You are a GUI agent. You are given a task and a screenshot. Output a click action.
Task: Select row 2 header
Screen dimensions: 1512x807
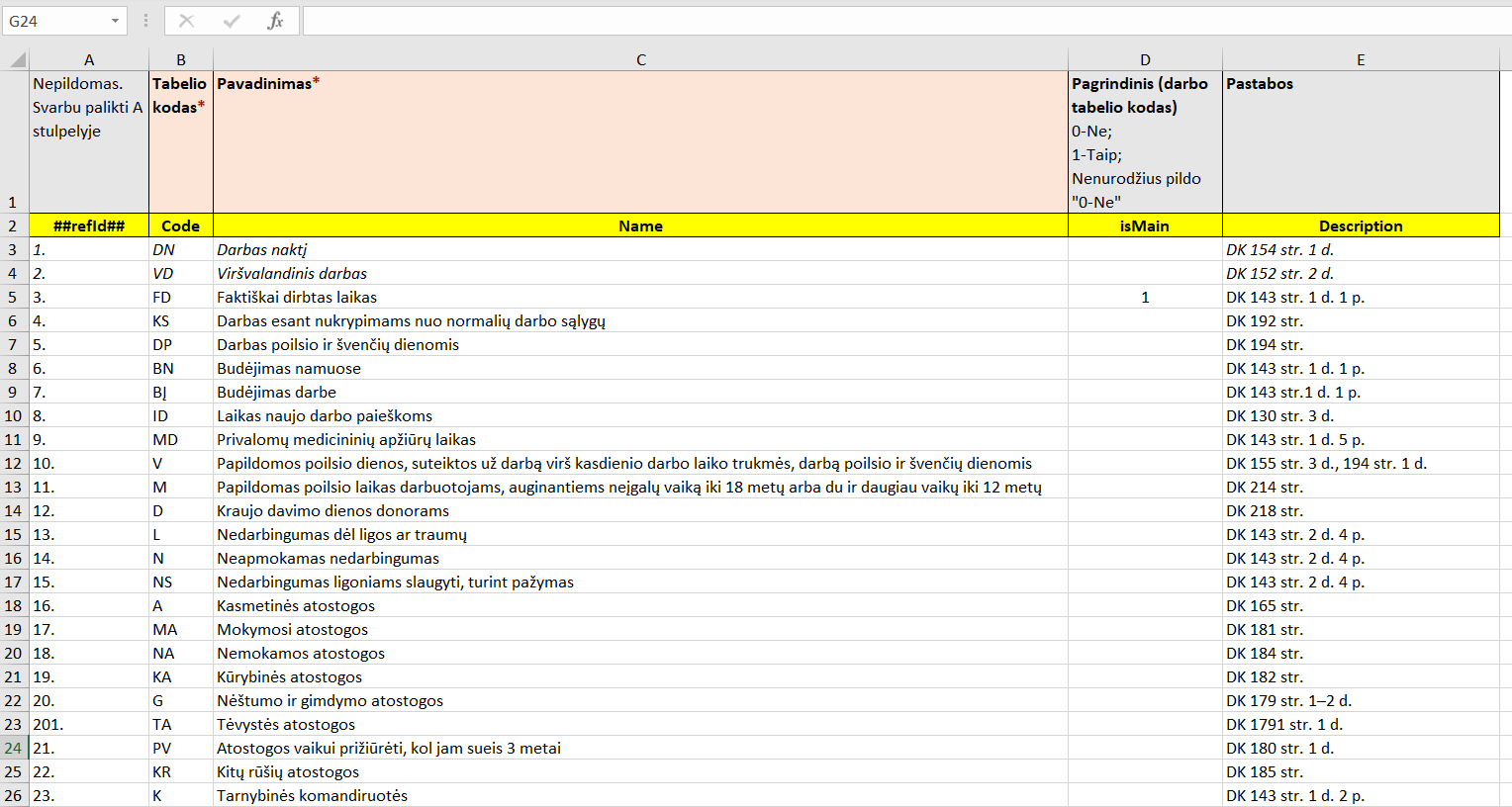tap(14, 226)
